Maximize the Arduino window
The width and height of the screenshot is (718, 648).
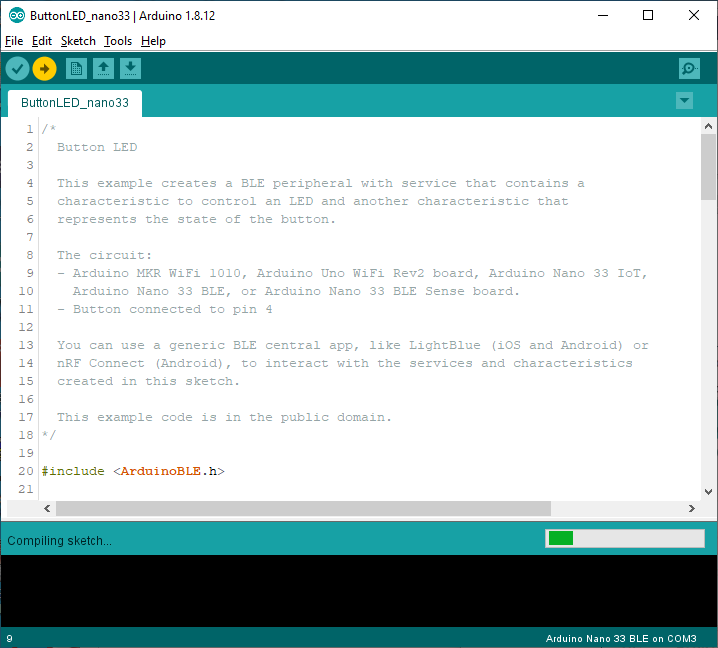coord(648,16)
